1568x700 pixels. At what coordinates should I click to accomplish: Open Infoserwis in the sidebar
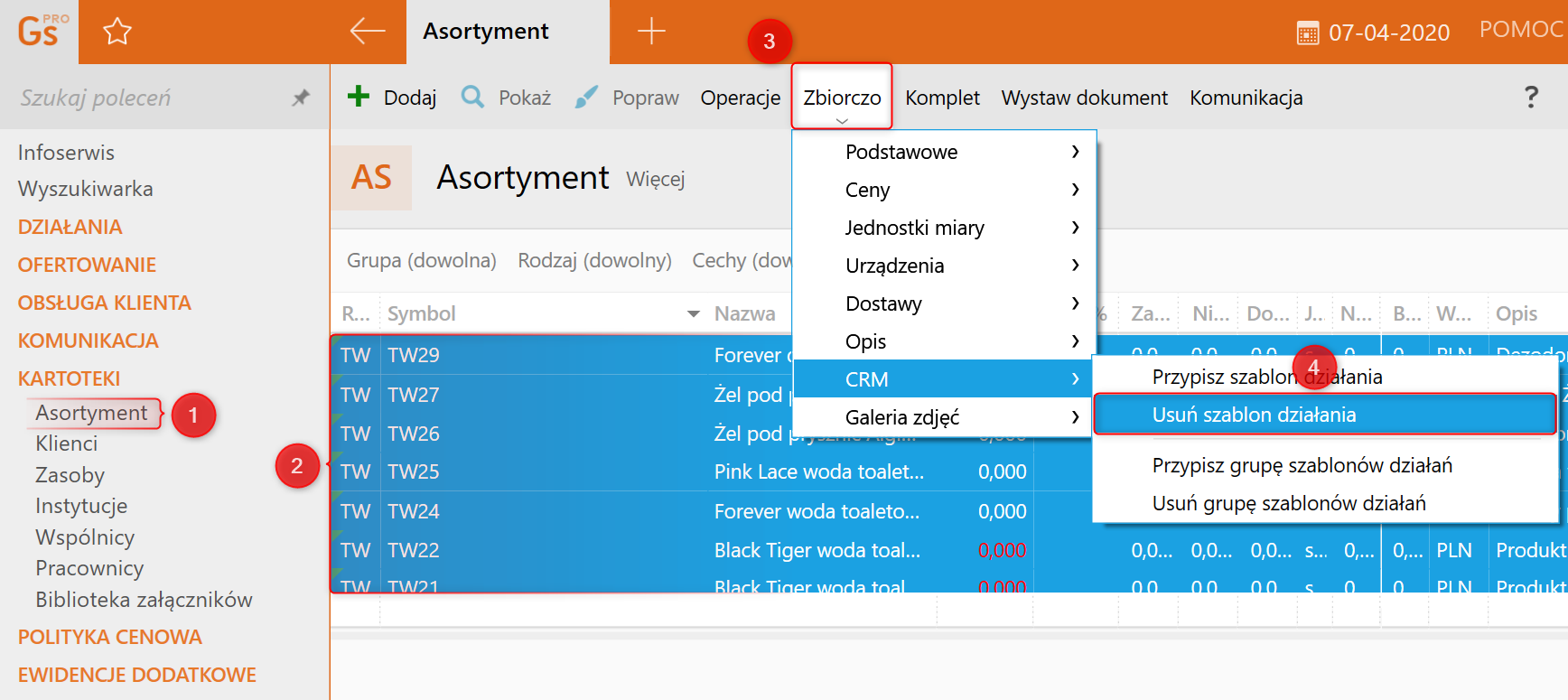click(66, 153)
